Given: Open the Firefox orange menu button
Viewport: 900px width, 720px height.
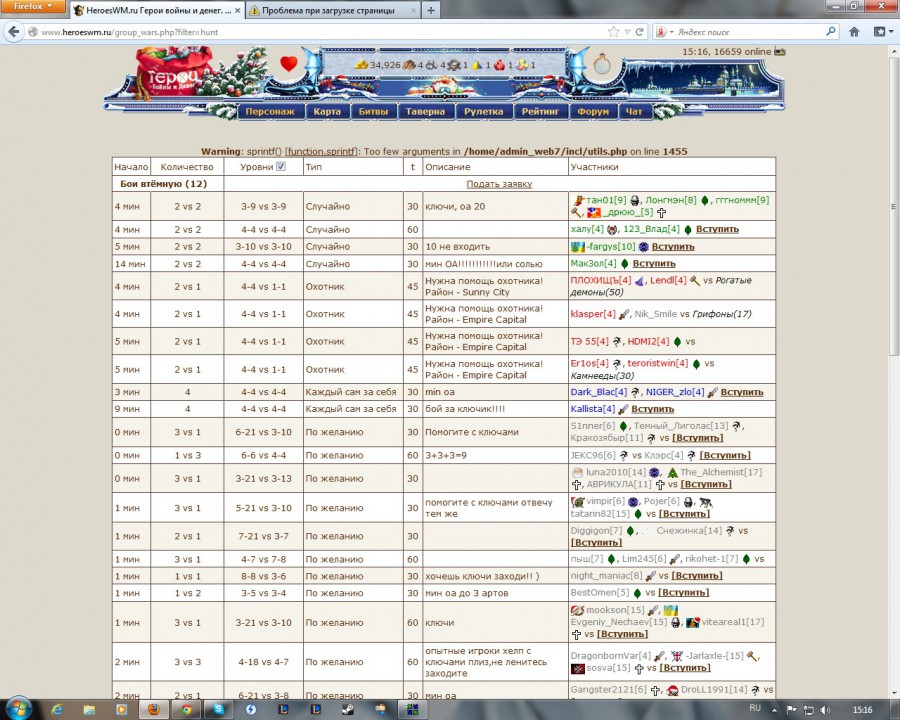Looking at the screenshot, I should (33, 6).
